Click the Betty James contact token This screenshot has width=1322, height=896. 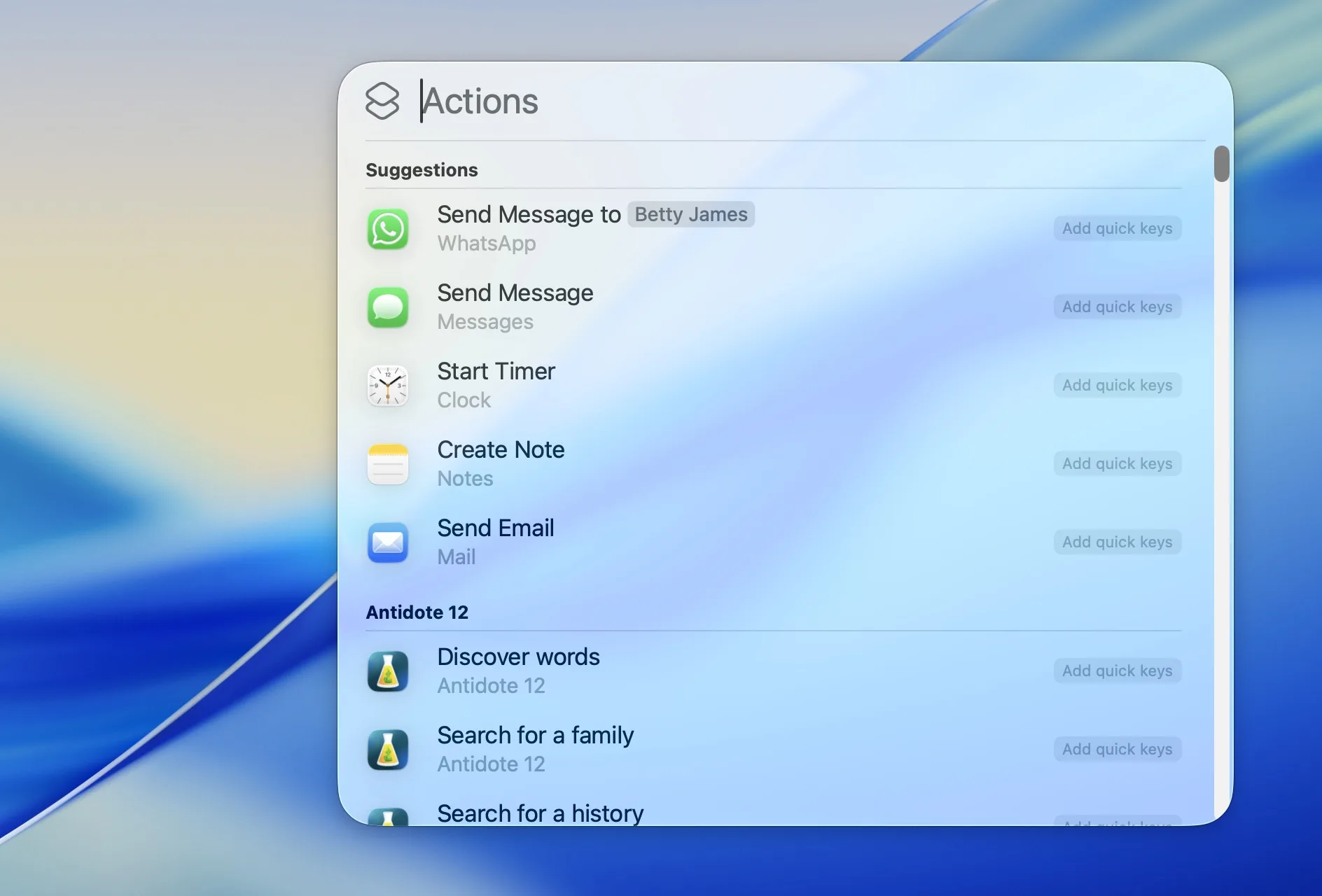pyautogui.click(x=690, y=215)
